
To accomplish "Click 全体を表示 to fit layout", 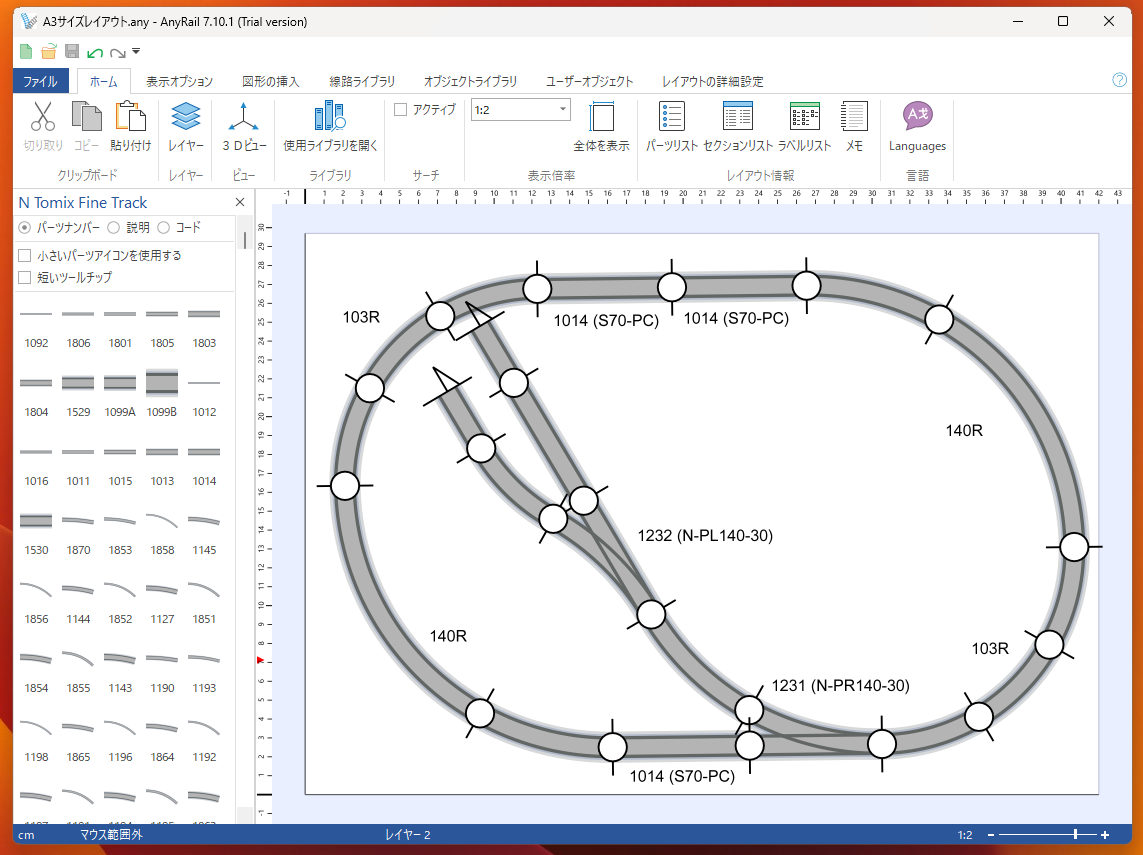I will (x=601, y=126).
